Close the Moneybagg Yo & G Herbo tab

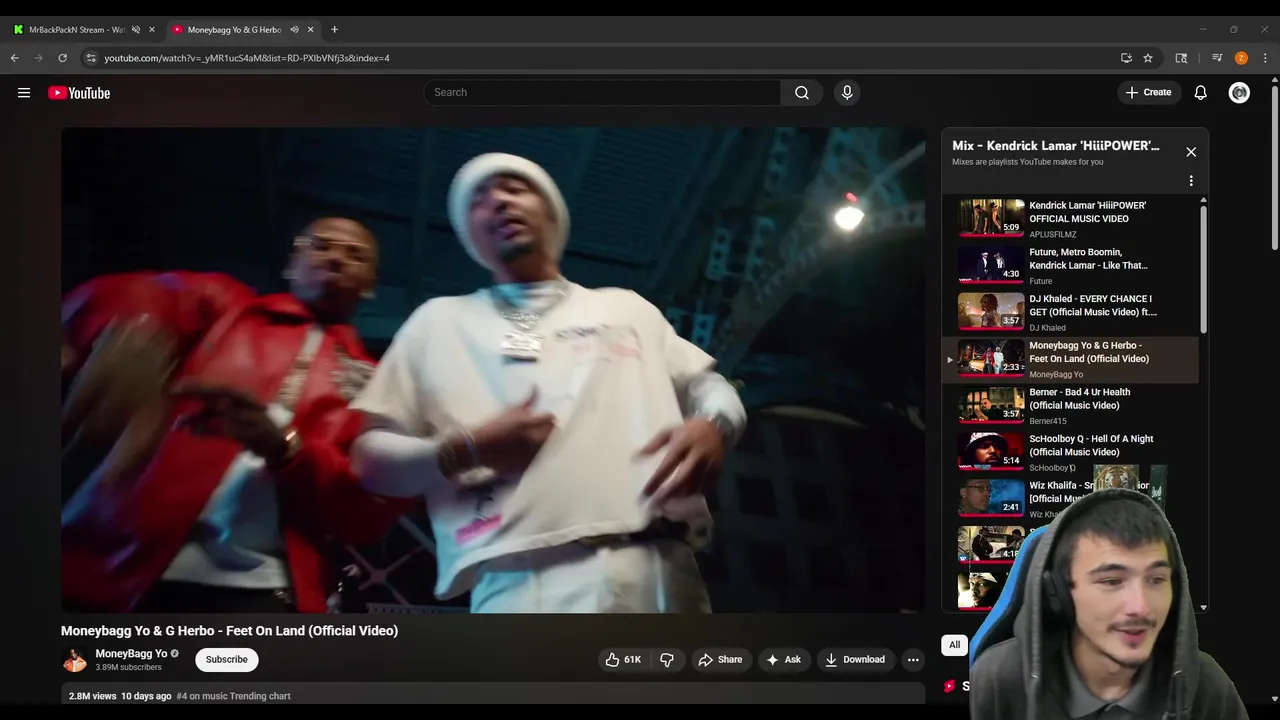pyautogui.click(x=310, y=30)
